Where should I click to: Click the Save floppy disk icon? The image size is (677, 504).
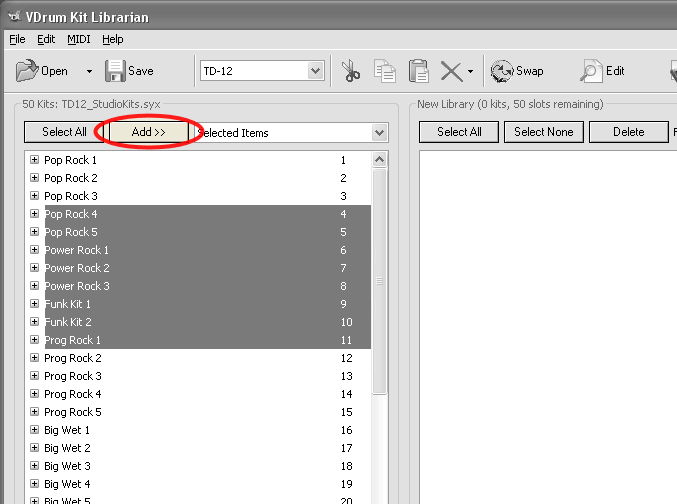115,71
